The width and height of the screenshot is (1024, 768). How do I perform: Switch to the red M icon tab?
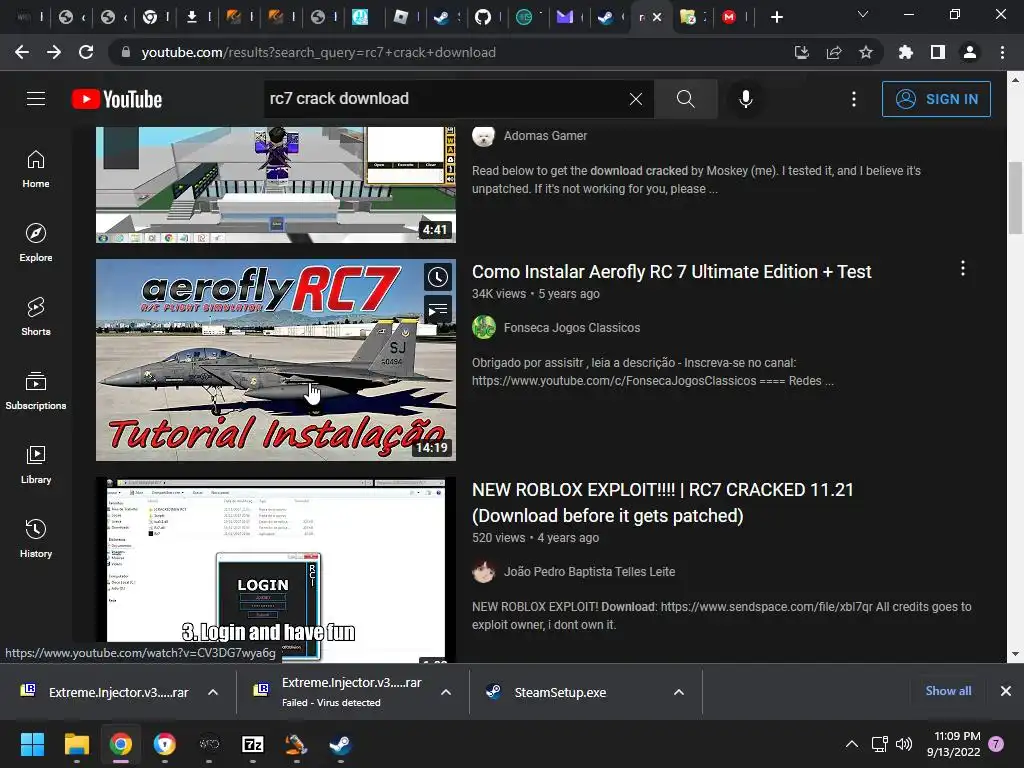(729, 17)
